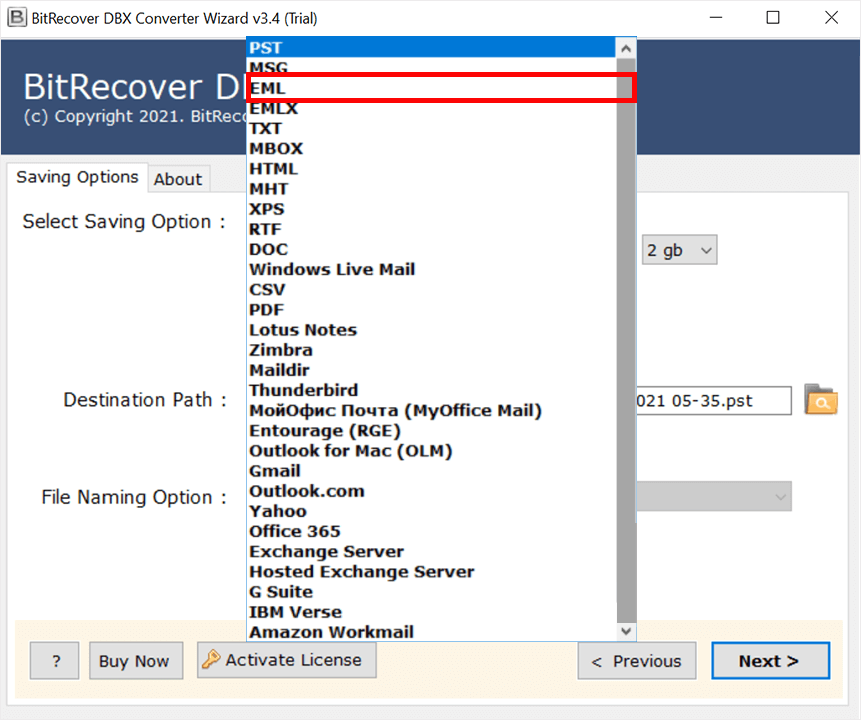Open the About tab

click(178, 179)
